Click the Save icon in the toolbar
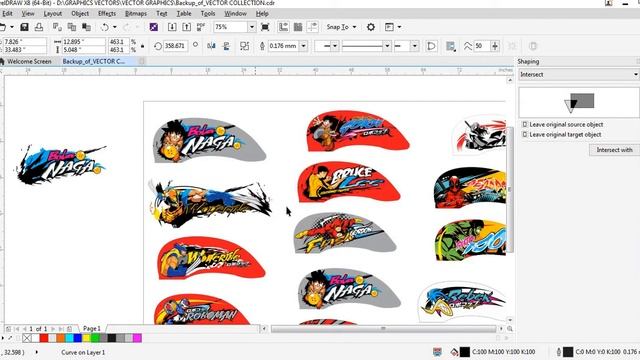The image size is (640, 360). 24,27
